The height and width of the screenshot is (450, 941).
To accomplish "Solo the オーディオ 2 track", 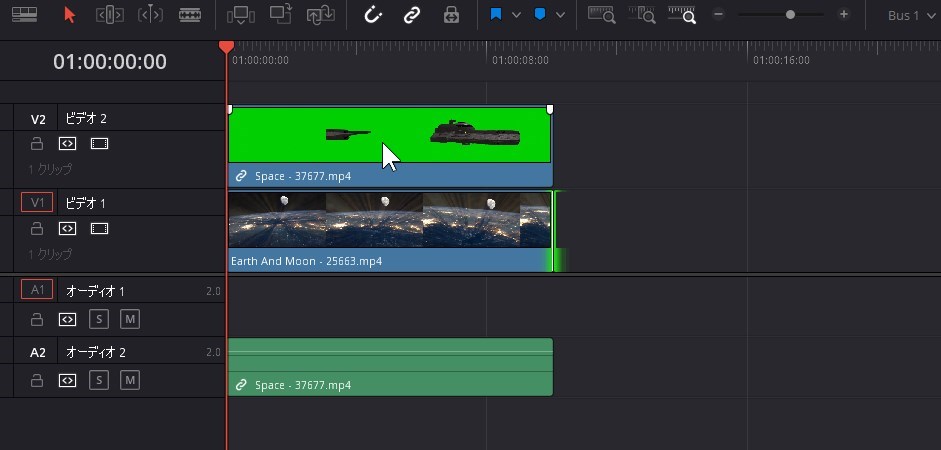I will point(99,380).
